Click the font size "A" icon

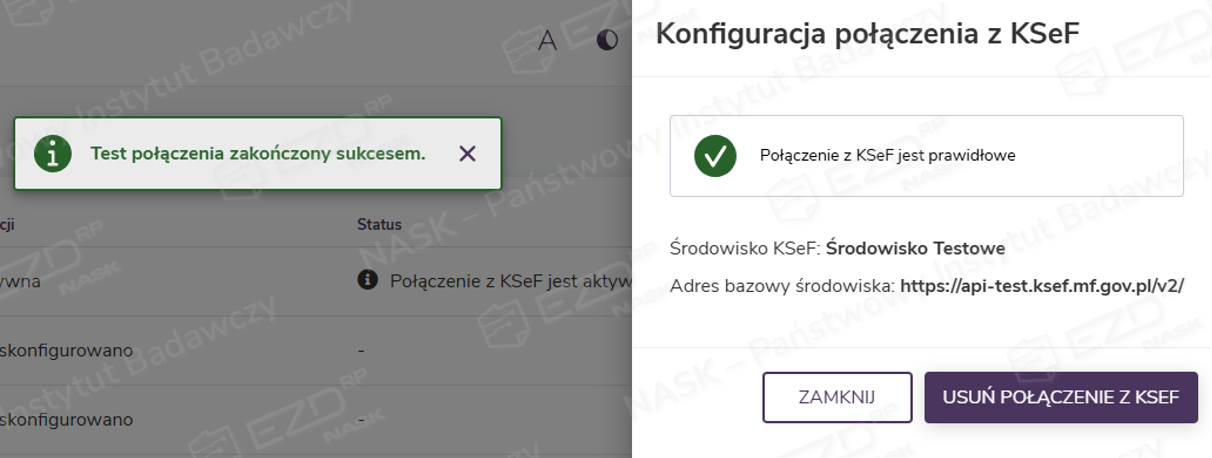point(547,40)
